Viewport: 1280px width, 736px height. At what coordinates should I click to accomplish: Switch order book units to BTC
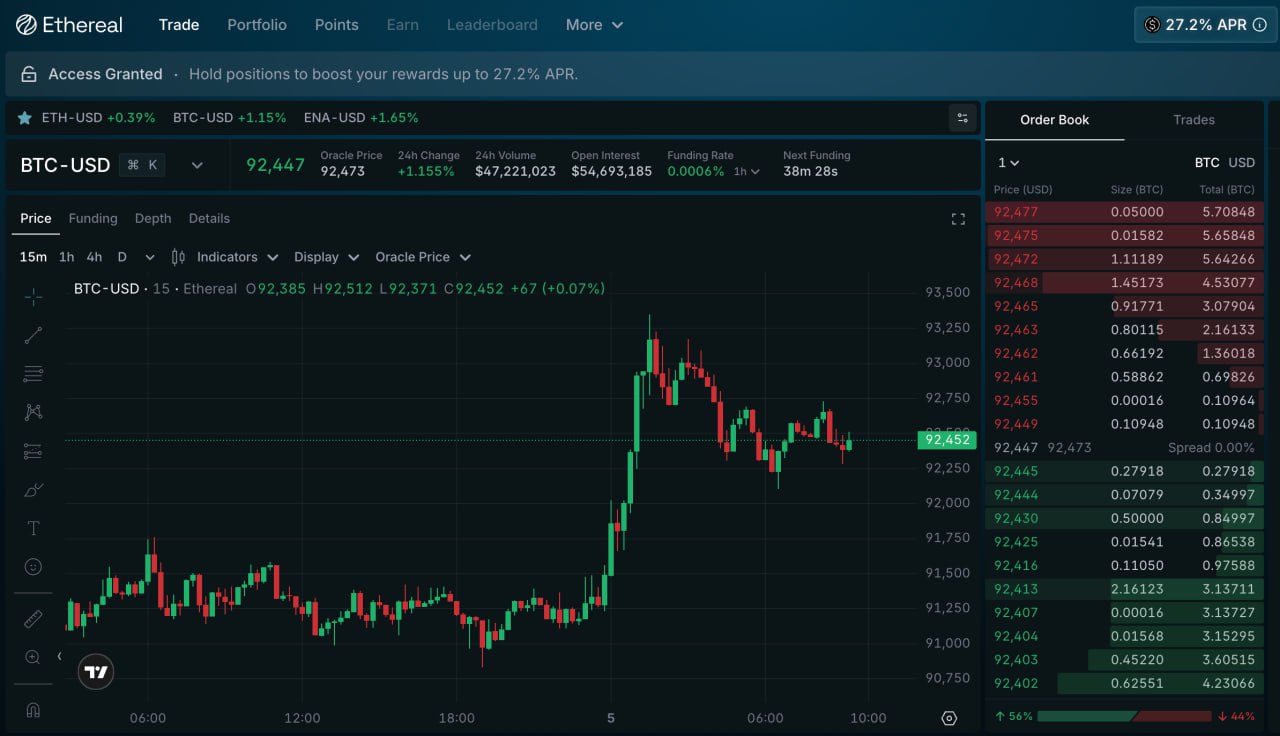(1206, 163)
